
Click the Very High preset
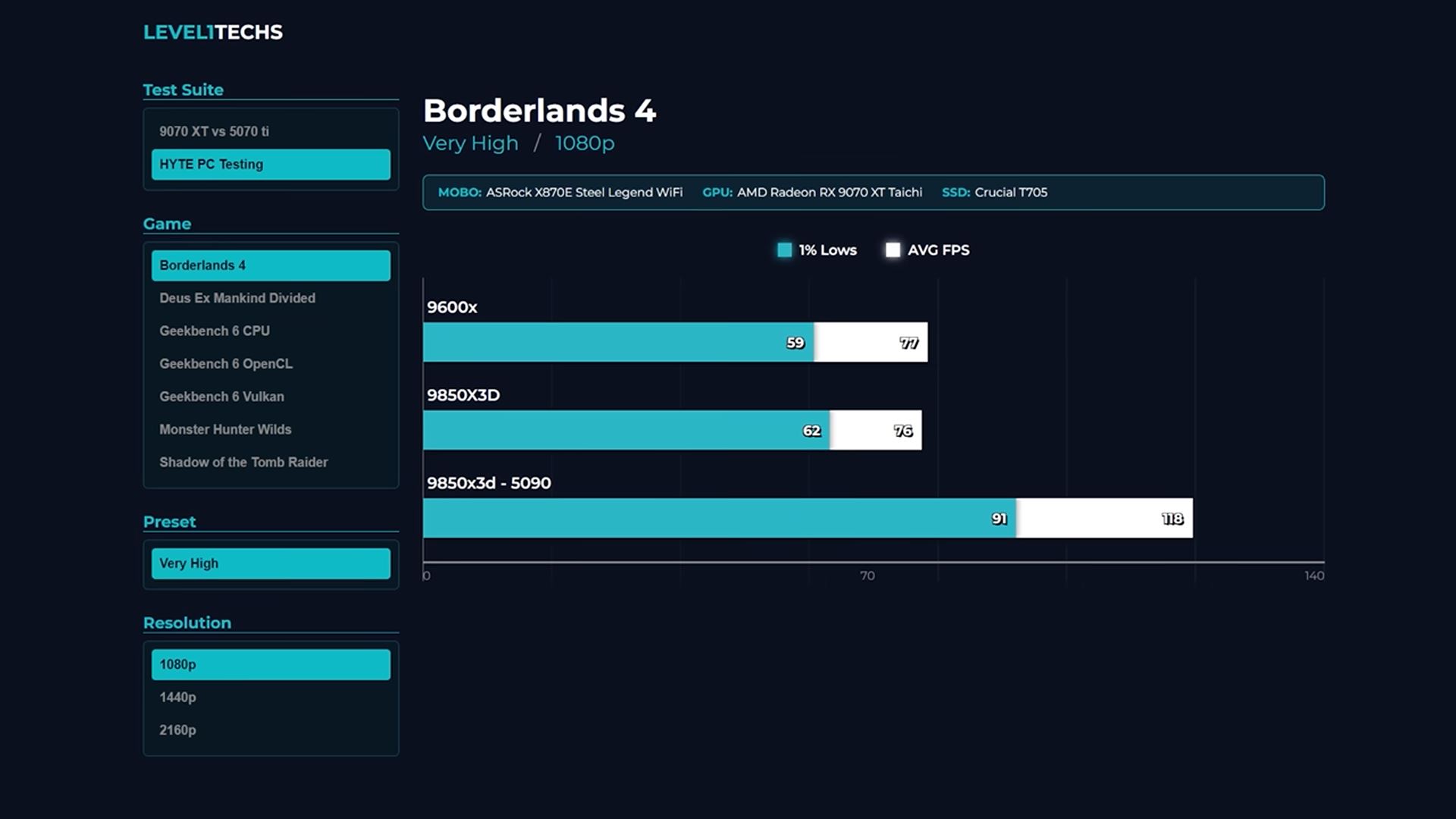click(x=271, y=563)
